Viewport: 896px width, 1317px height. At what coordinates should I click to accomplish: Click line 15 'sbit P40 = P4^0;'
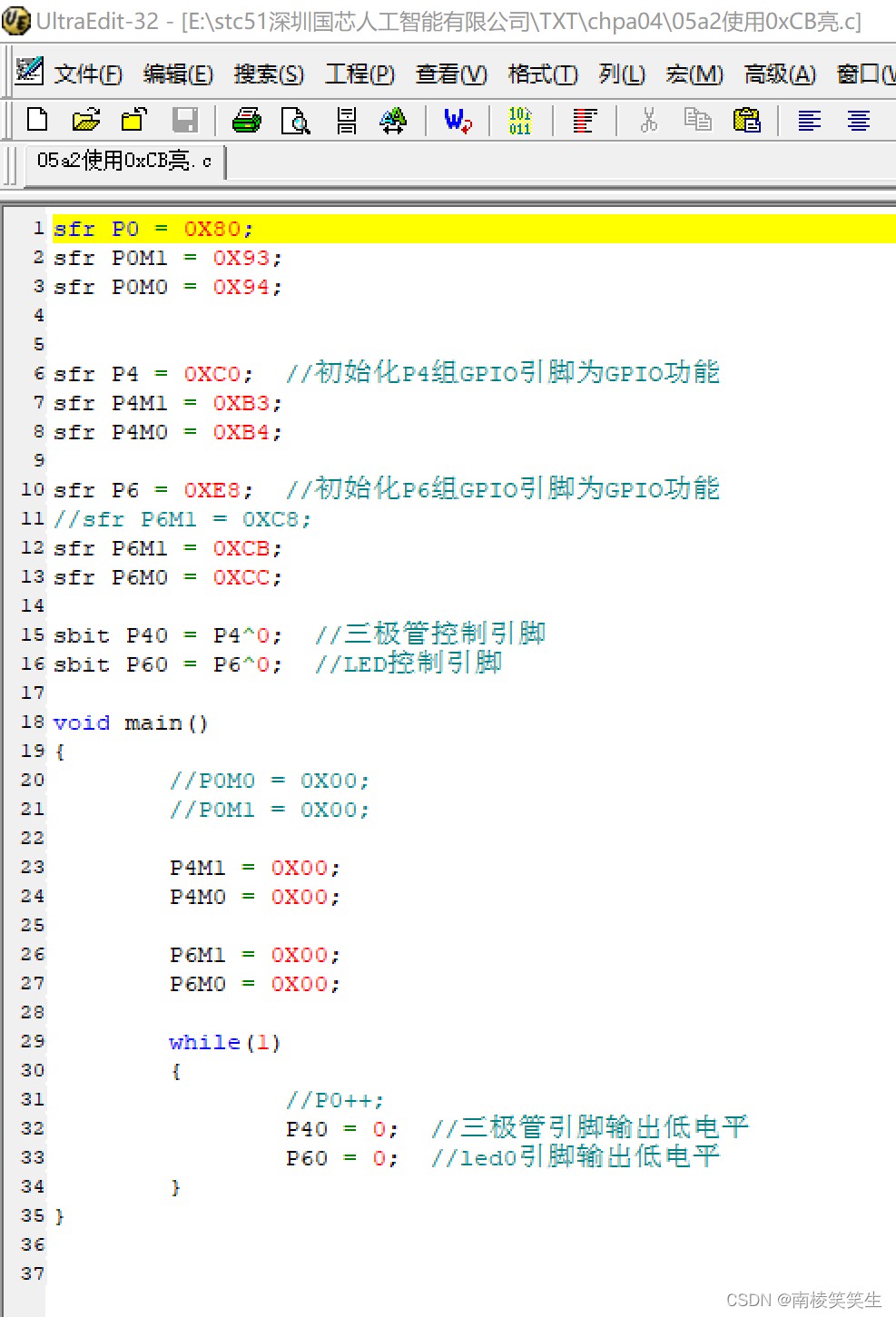[168, 635]
